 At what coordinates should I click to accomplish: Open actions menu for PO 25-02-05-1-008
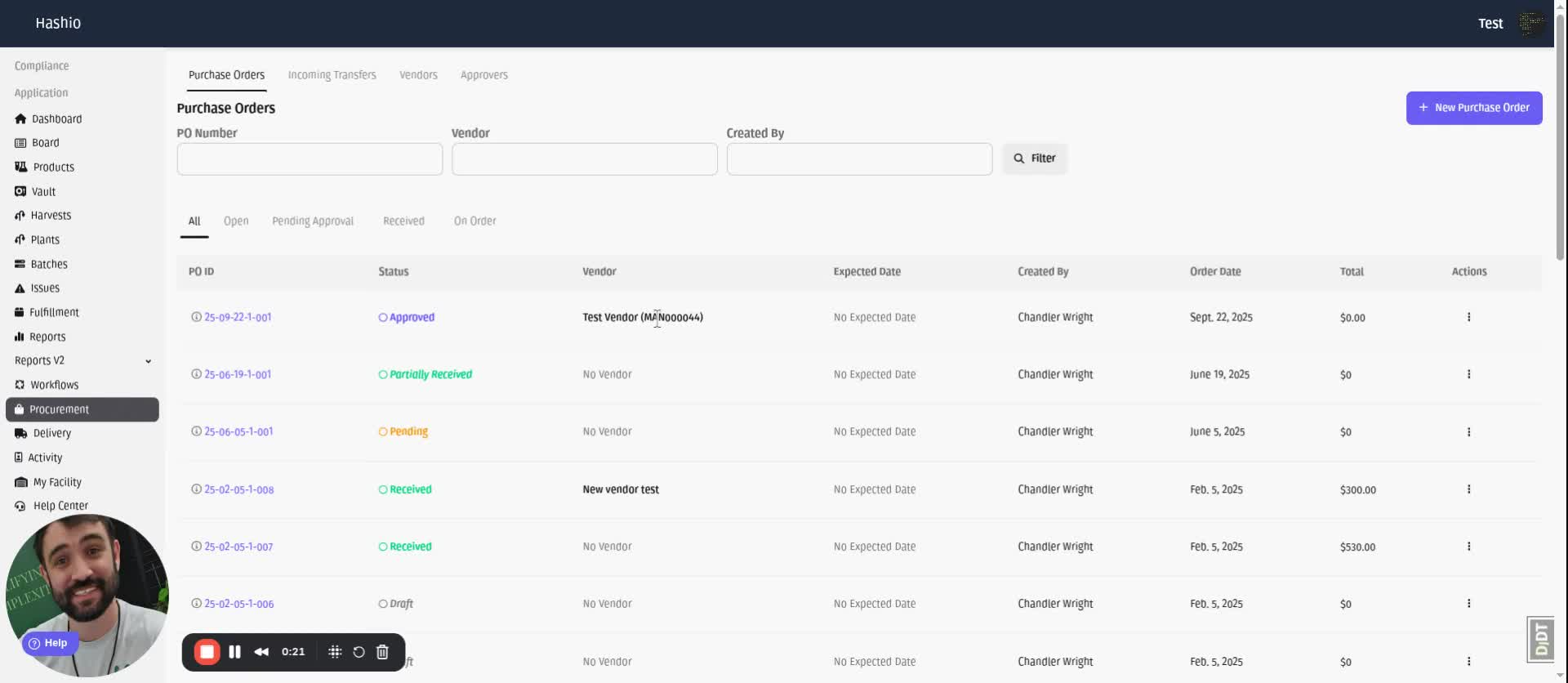(x=1468, y=489)
